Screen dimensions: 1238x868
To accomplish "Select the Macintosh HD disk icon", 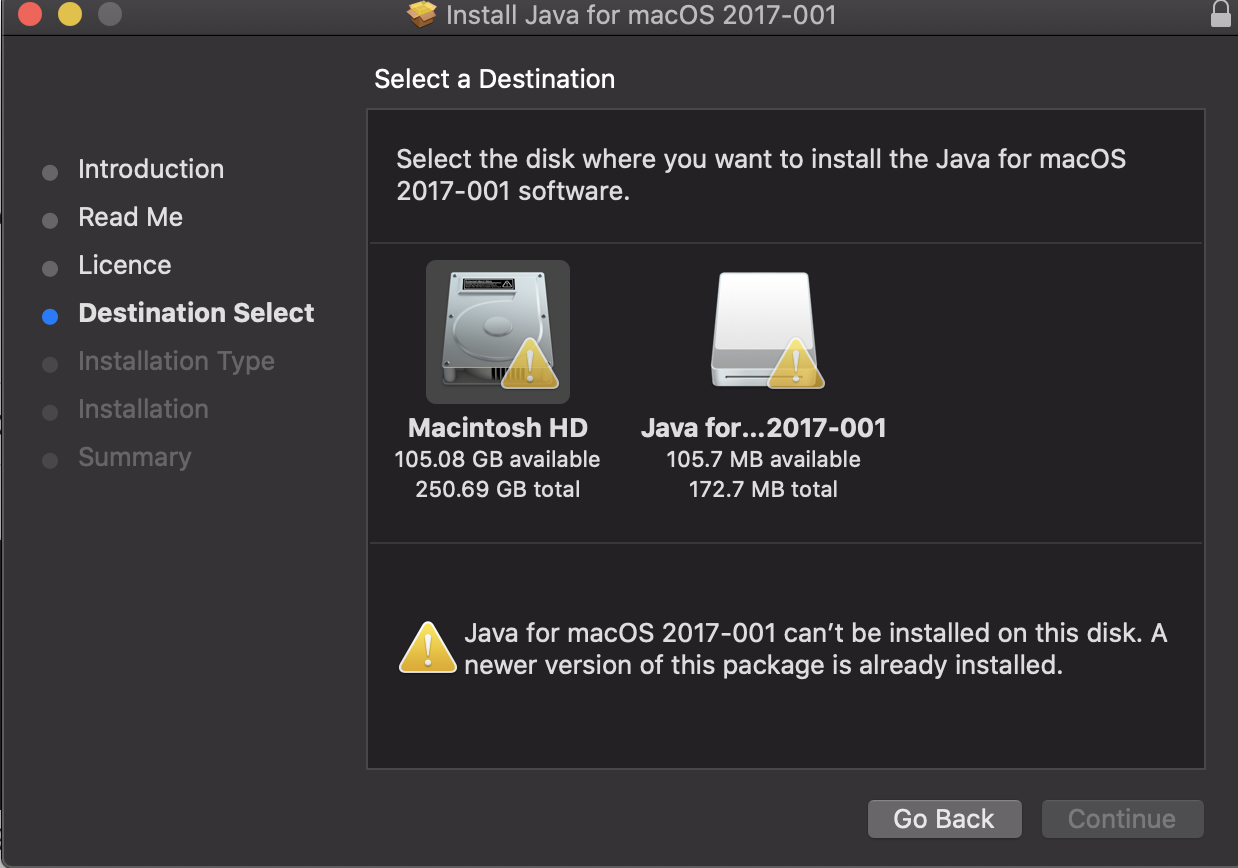I will (x=497, y=331).
